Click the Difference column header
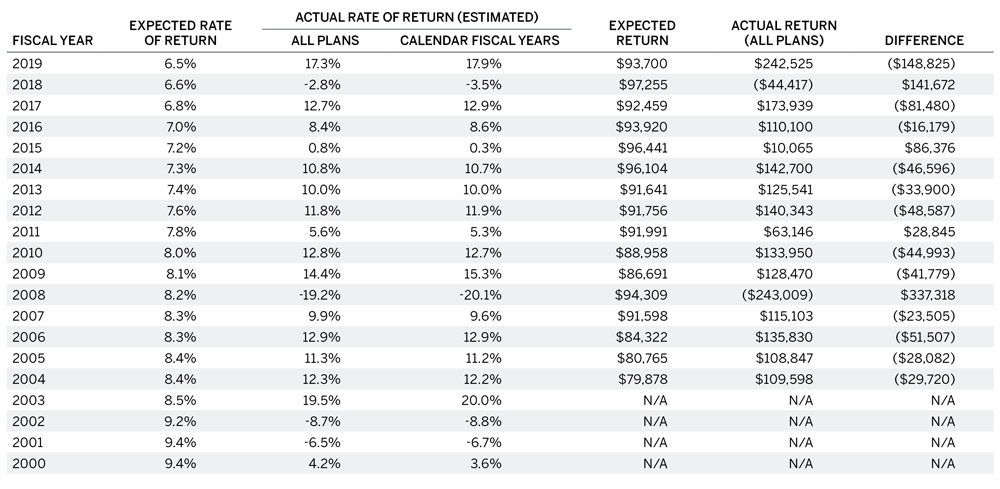This screenshot has height=489, width=1000. pos(925,41)
